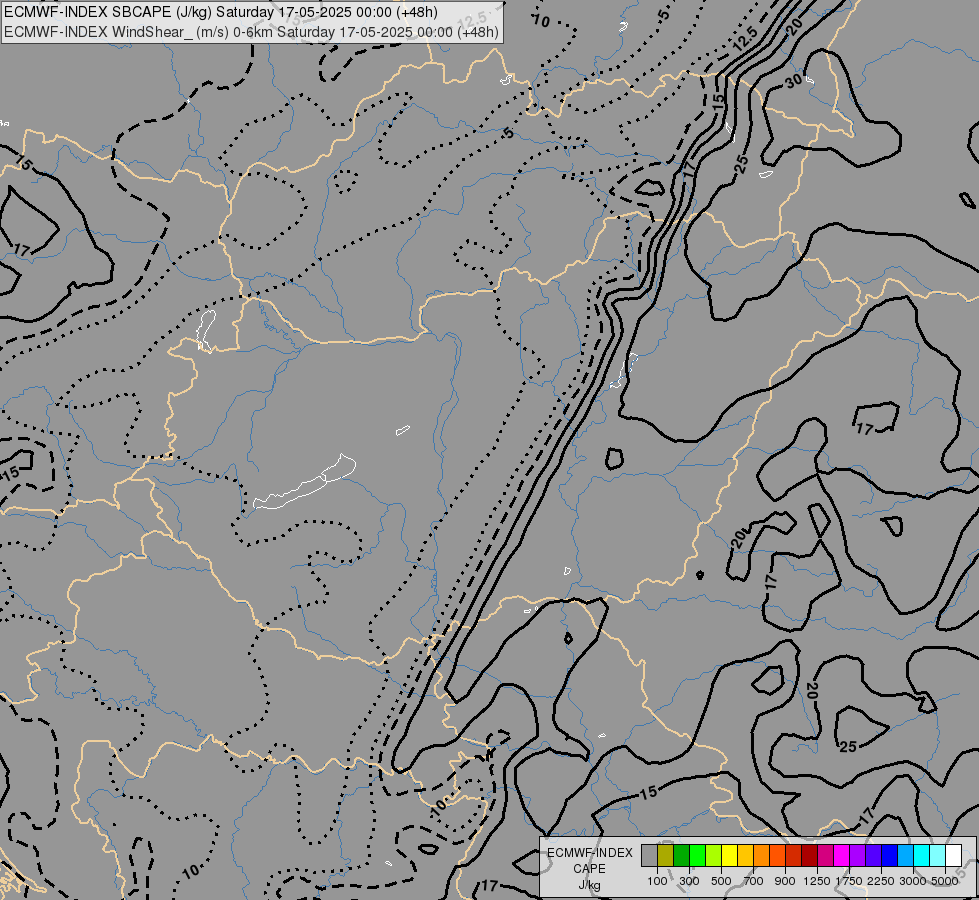Pick the dark maroon swatch left of 1250 tick
The image size is (979, 900).
coord(809,855)
